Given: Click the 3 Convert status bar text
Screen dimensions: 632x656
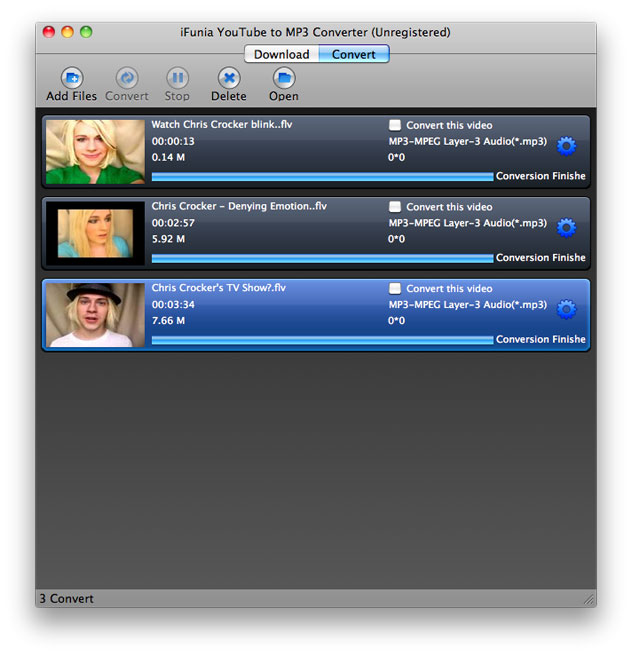Looking at the screenshot, I should tap(67, 599).
